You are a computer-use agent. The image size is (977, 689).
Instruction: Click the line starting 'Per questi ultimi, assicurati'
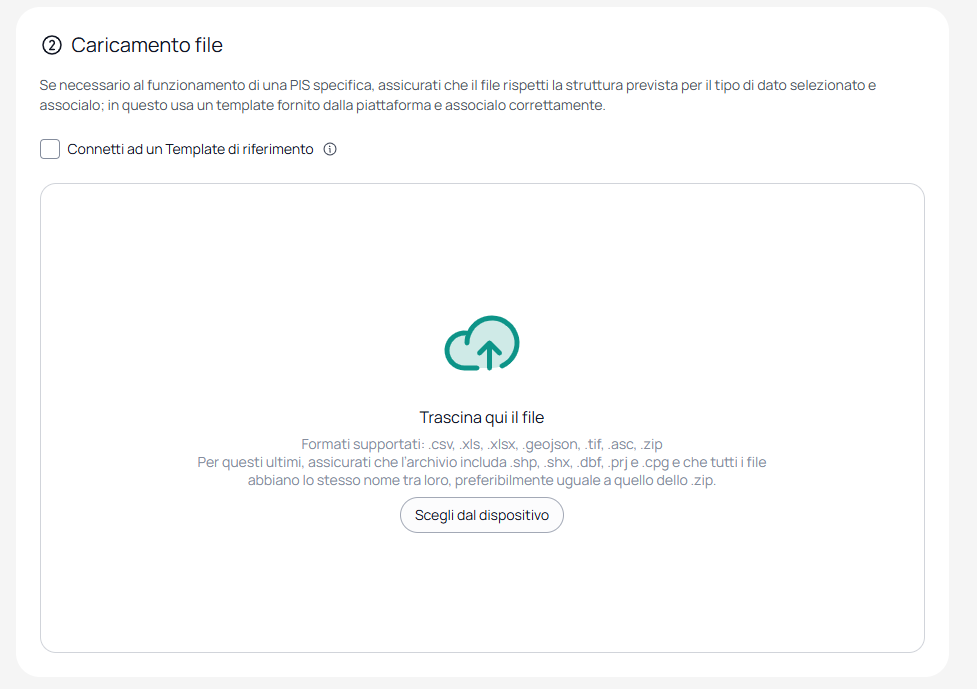pos(482,462)
